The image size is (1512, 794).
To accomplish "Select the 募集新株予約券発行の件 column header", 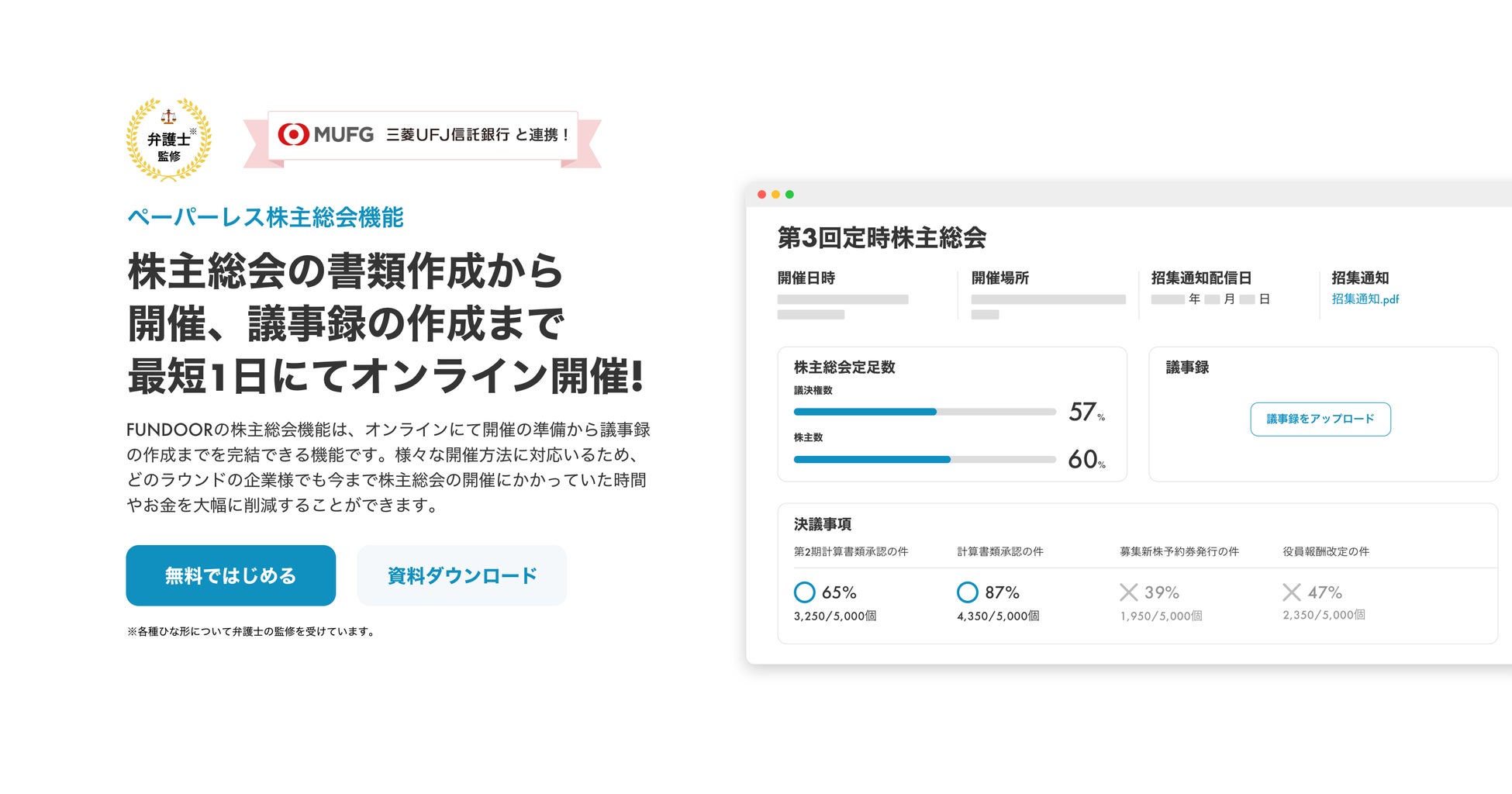I will click(1179, 551).
